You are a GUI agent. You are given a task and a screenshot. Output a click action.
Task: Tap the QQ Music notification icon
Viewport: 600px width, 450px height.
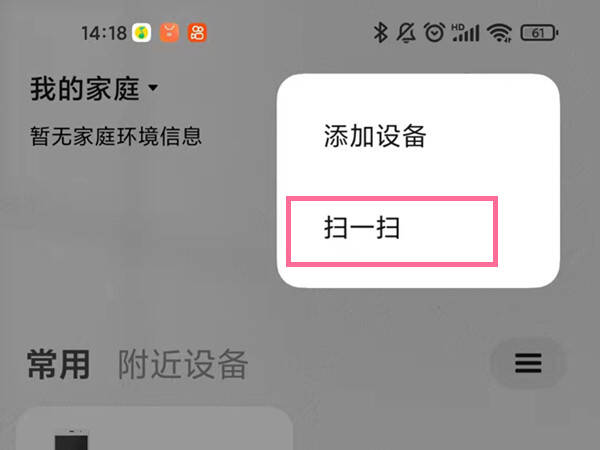142,33
